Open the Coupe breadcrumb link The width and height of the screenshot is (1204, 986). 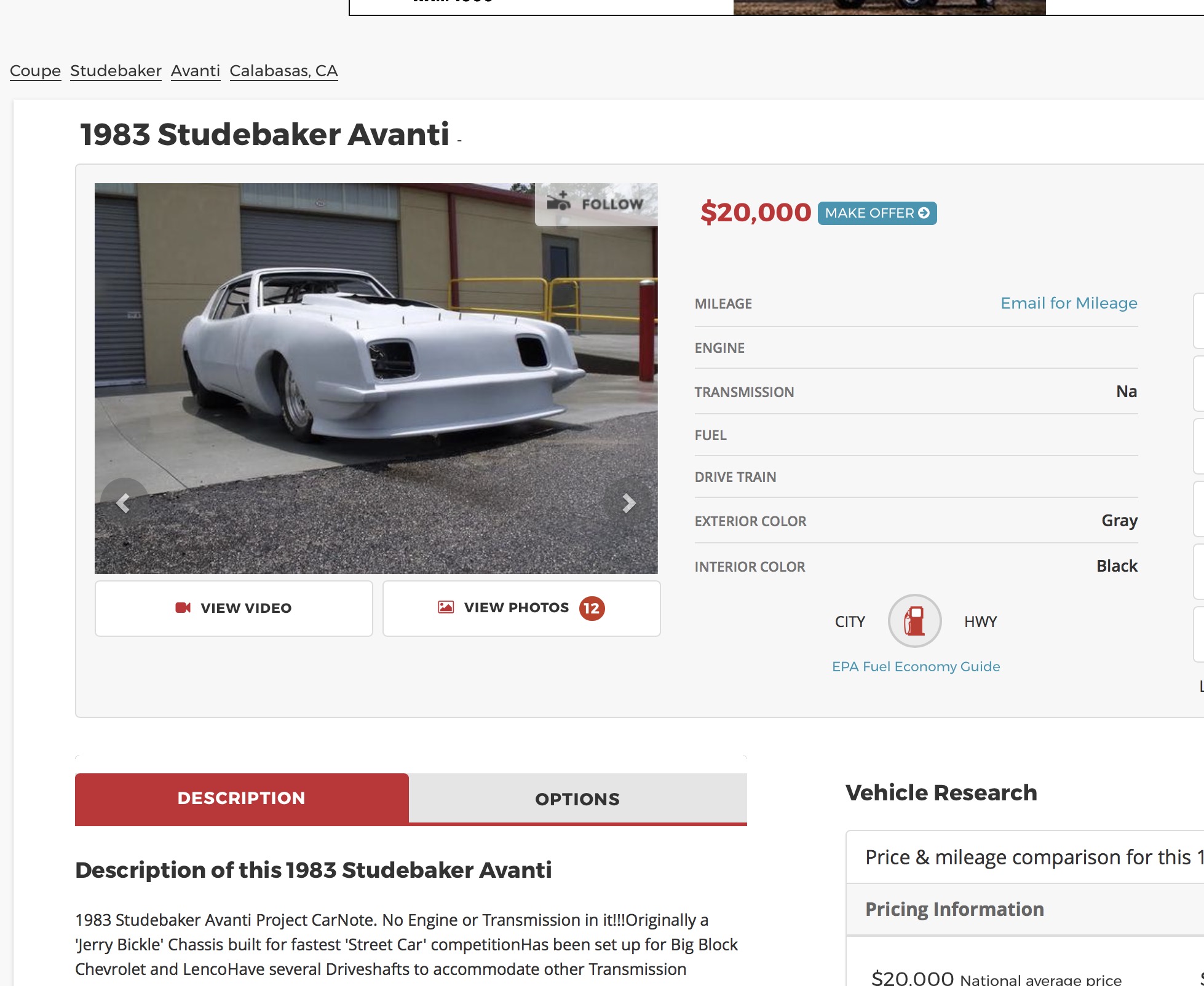pyautogui.click(x=35, y=71)
